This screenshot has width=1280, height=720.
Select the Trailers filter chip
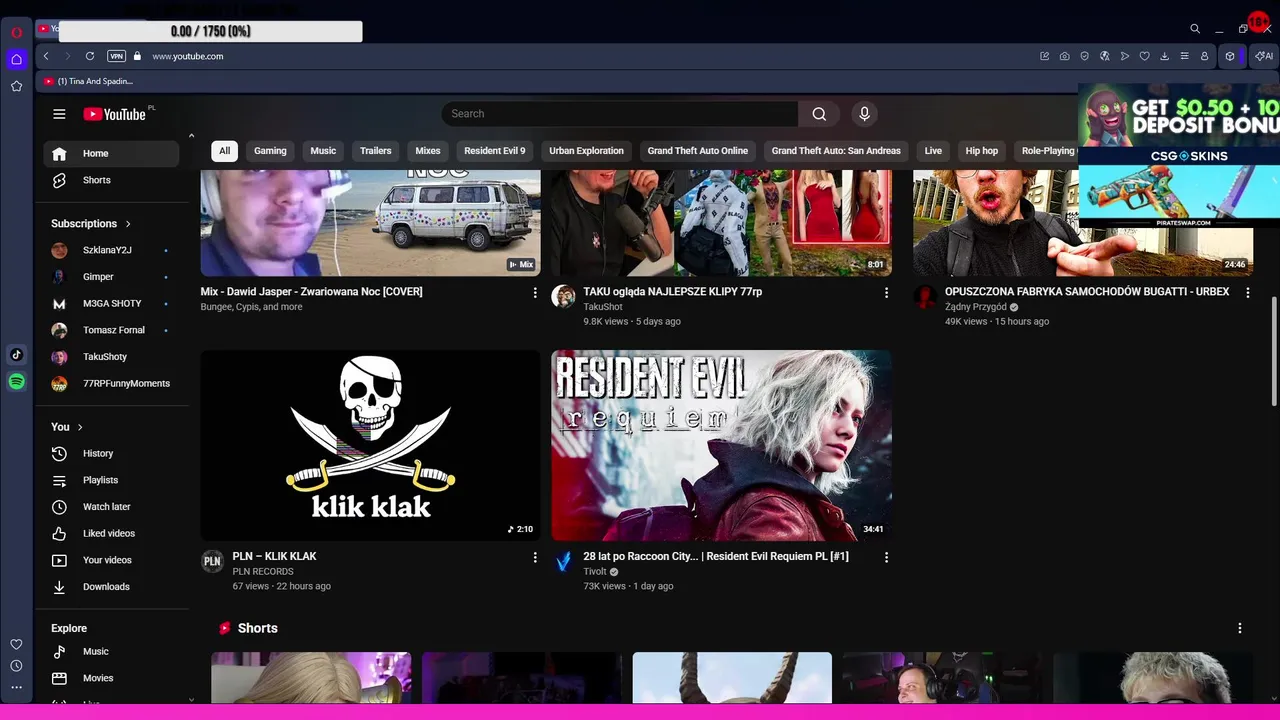coord(376,151)
